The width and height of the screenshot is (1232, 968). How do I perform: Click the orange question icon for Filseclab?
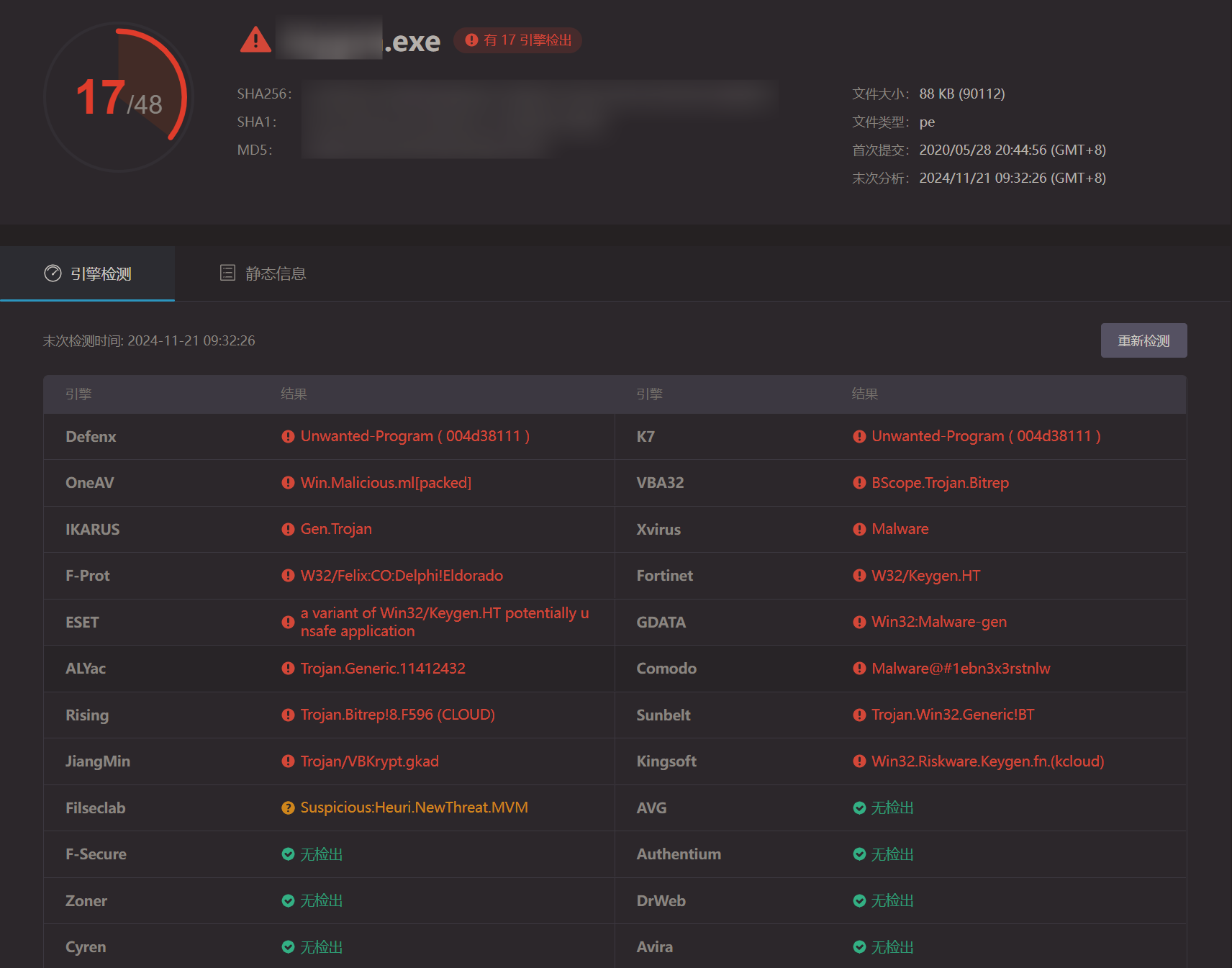(288, 808)
